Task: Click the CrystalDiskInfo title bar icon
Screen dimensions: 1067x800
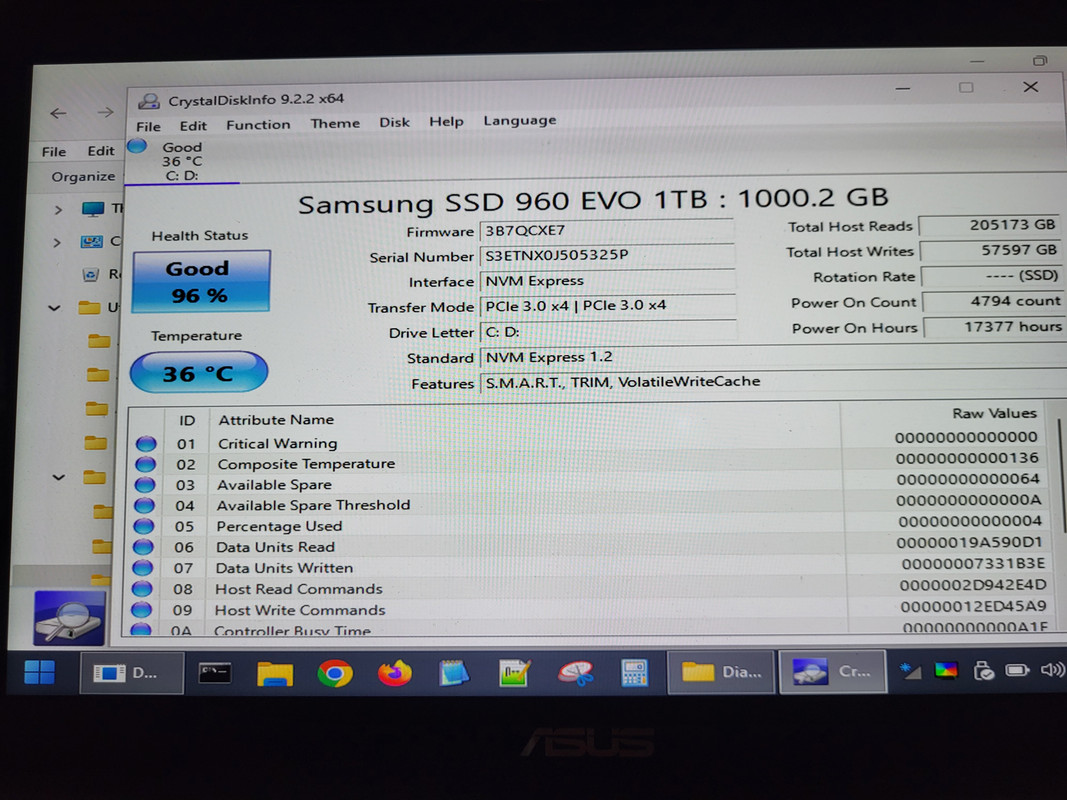Action: 148,101
